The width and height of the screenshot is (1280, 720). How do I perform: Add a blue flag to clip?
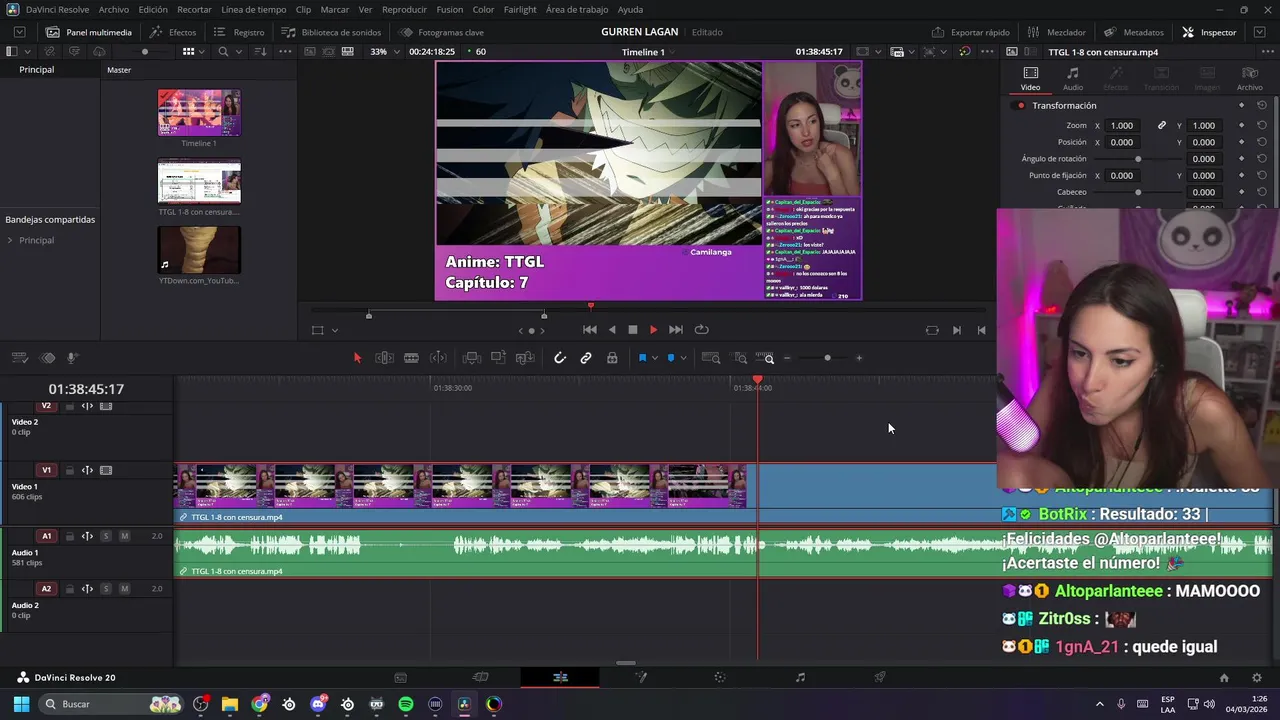[642, 358]
